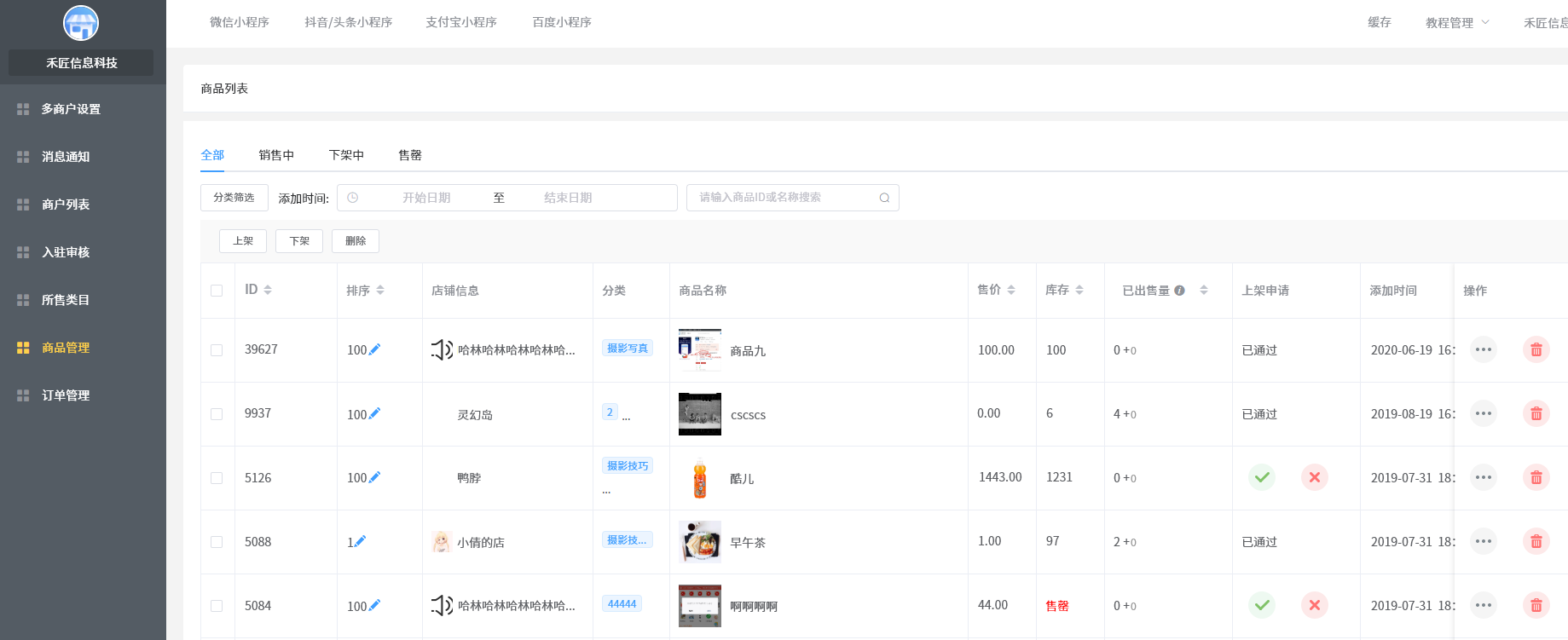Select the 全部 tab
The width and height of the screenshot is (1568, 640).
212,155
